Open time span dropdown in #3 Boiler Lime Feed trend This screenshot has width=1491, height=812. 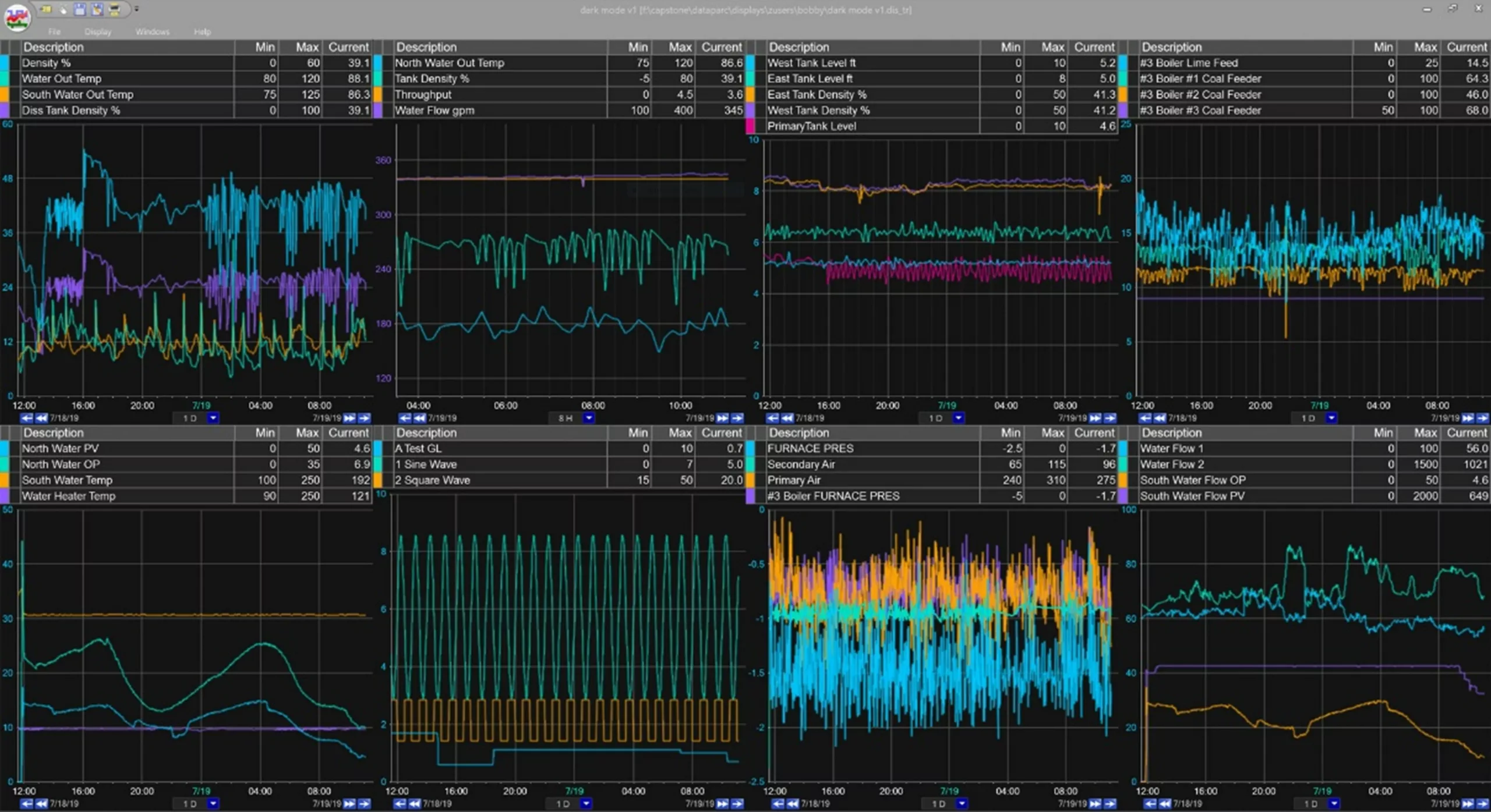pos(1331,418)
